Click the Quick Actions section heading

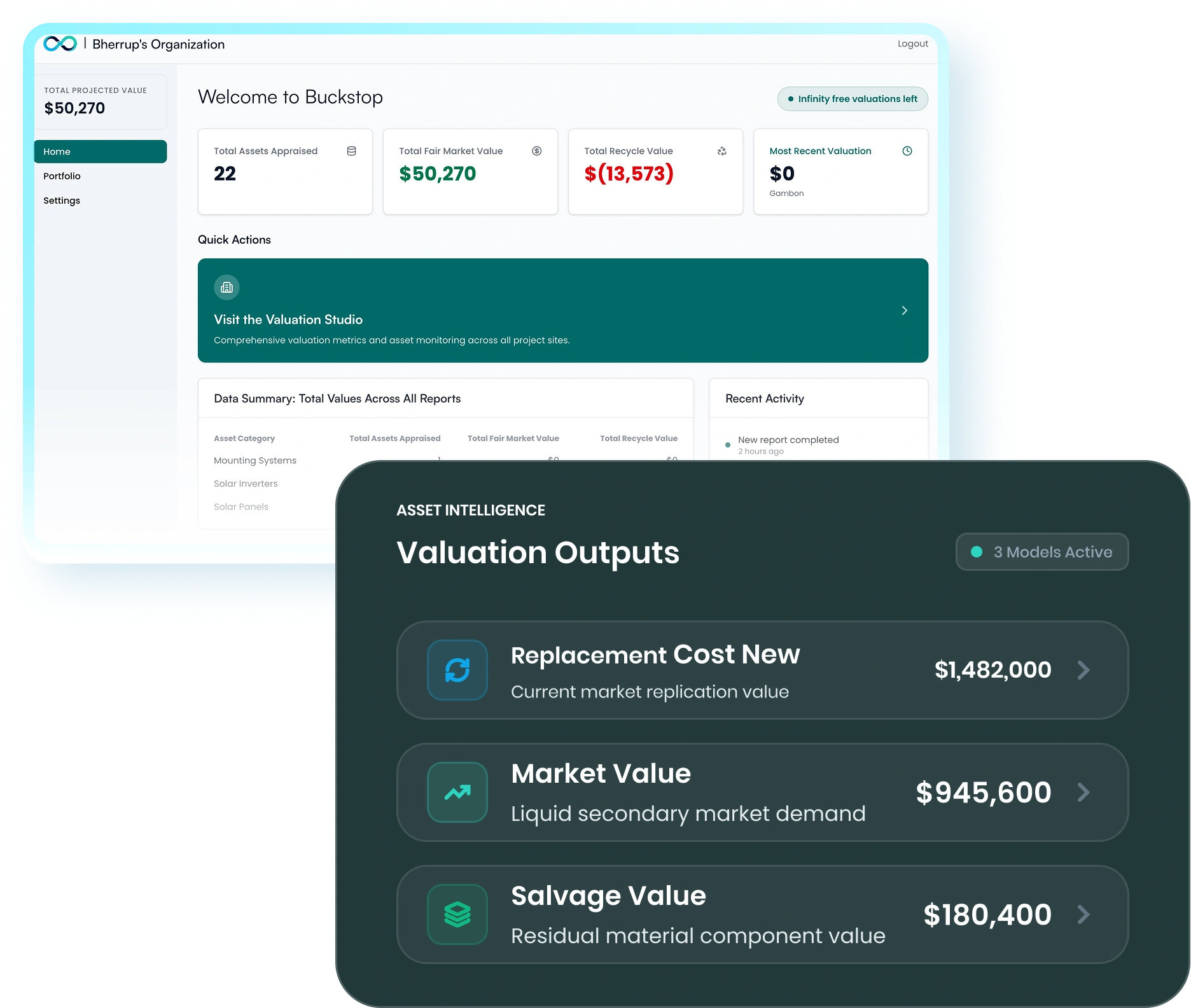click(x=234, y=240)
